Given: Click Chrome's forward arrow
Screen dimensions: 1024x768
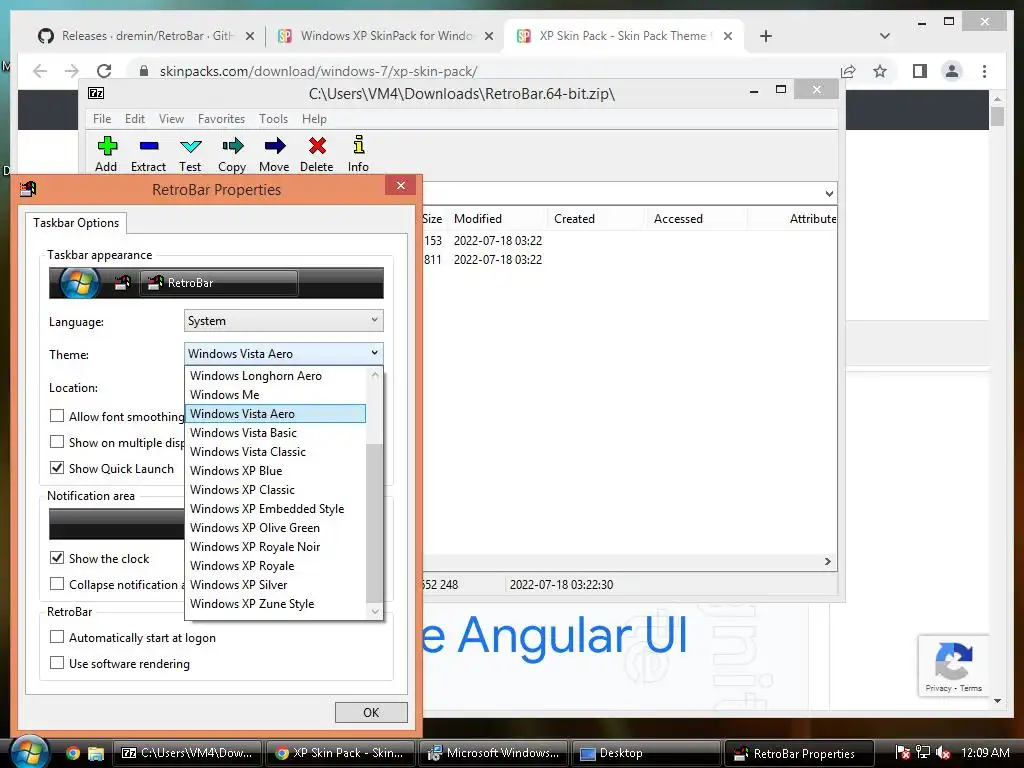Looking at the screenshot, I should [x=72, y=71].
